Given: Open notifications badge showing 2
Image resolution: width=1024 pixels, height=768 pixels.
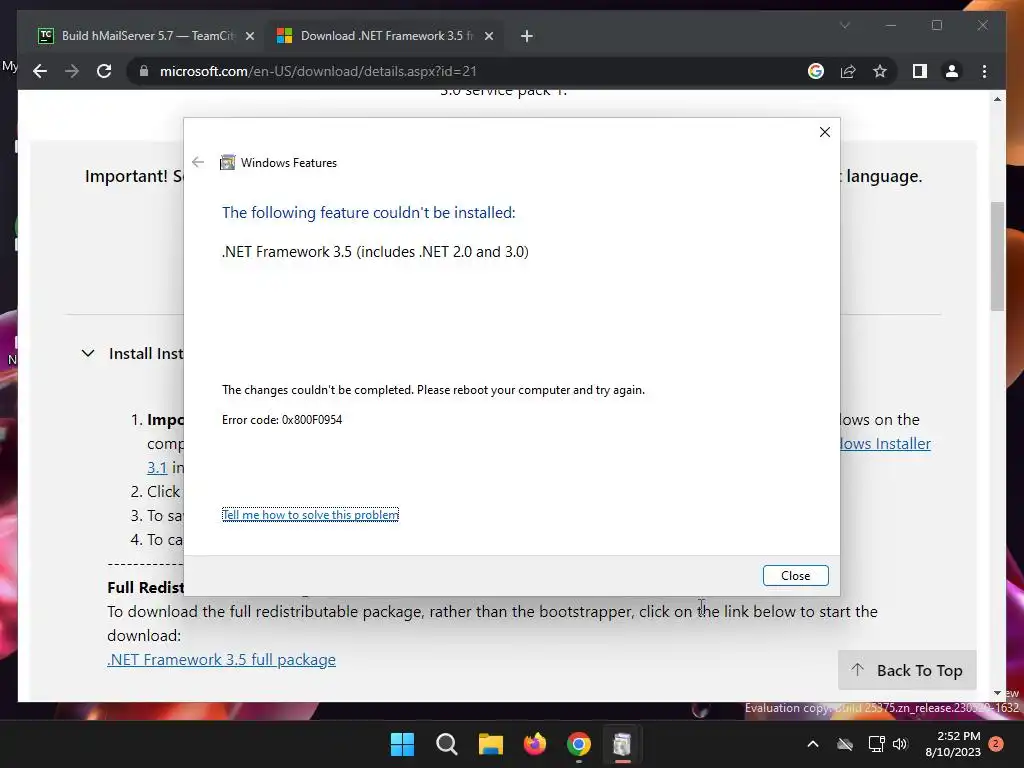Looking at the screenshot, I should 996,743.
